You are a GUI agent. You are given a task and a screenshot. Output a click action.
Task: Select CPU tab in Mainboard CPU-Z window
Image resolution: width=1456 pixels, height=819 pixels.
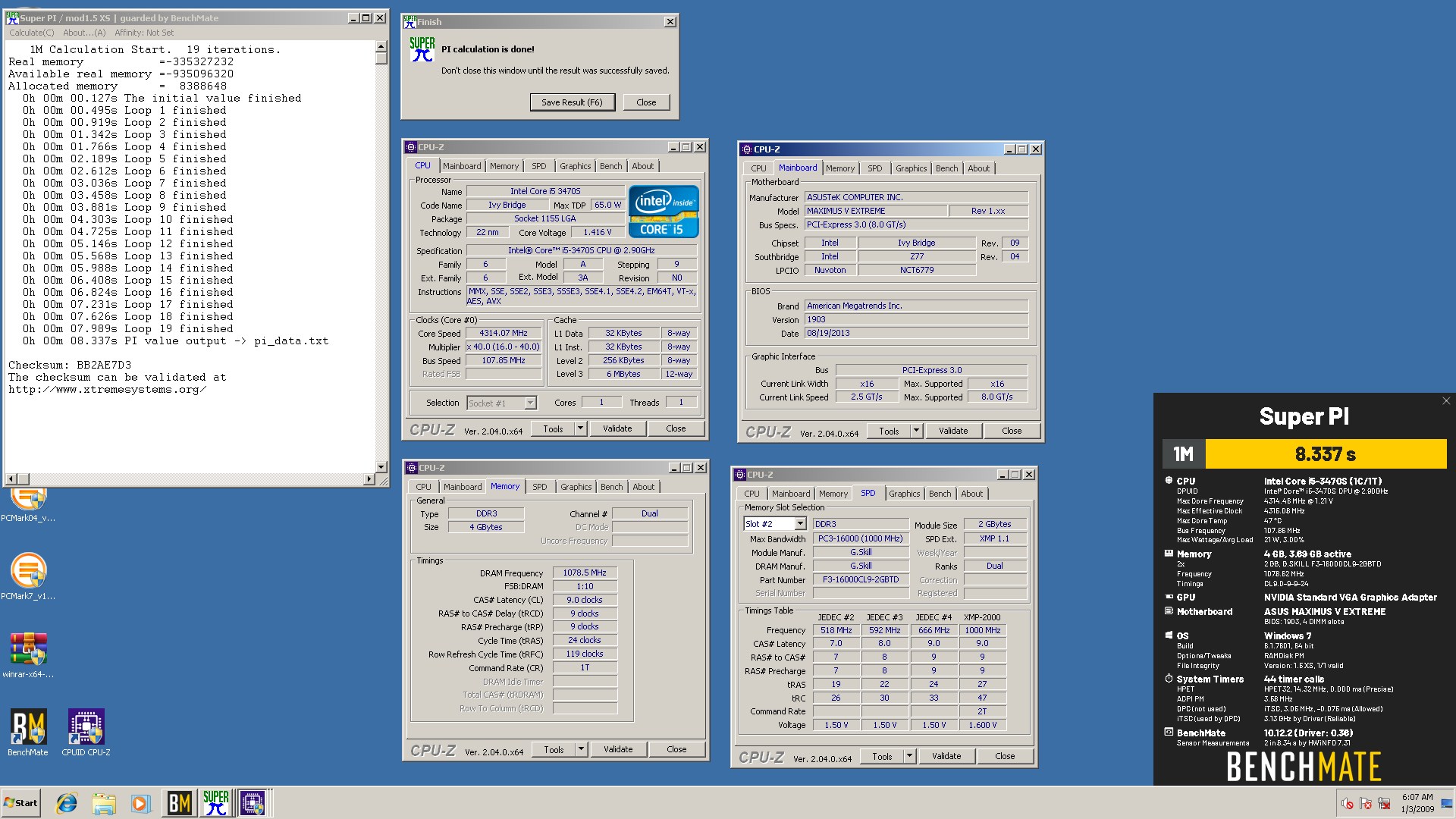point(758,168)
